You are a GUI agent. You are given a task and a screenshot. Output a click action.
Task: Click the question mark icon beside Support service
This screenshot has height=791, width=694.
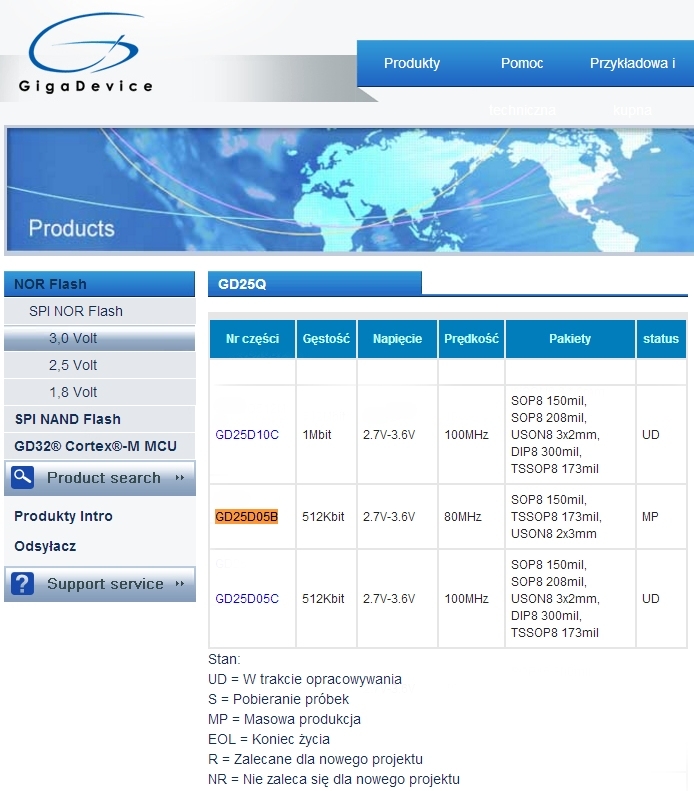pos(23,584)
